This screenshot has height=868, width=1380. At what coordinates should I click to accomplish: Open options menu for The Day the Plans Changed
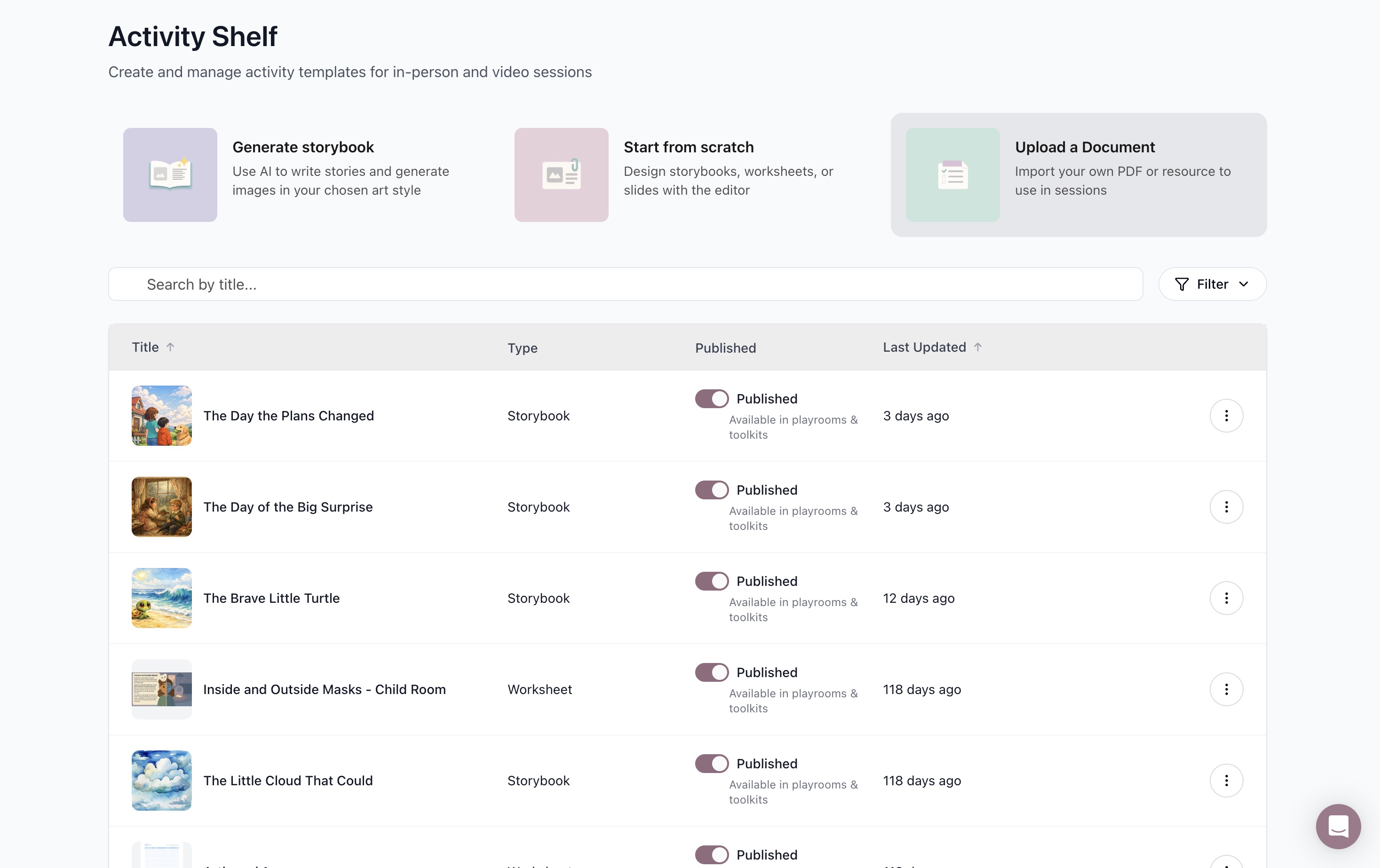pos(1226,415)
